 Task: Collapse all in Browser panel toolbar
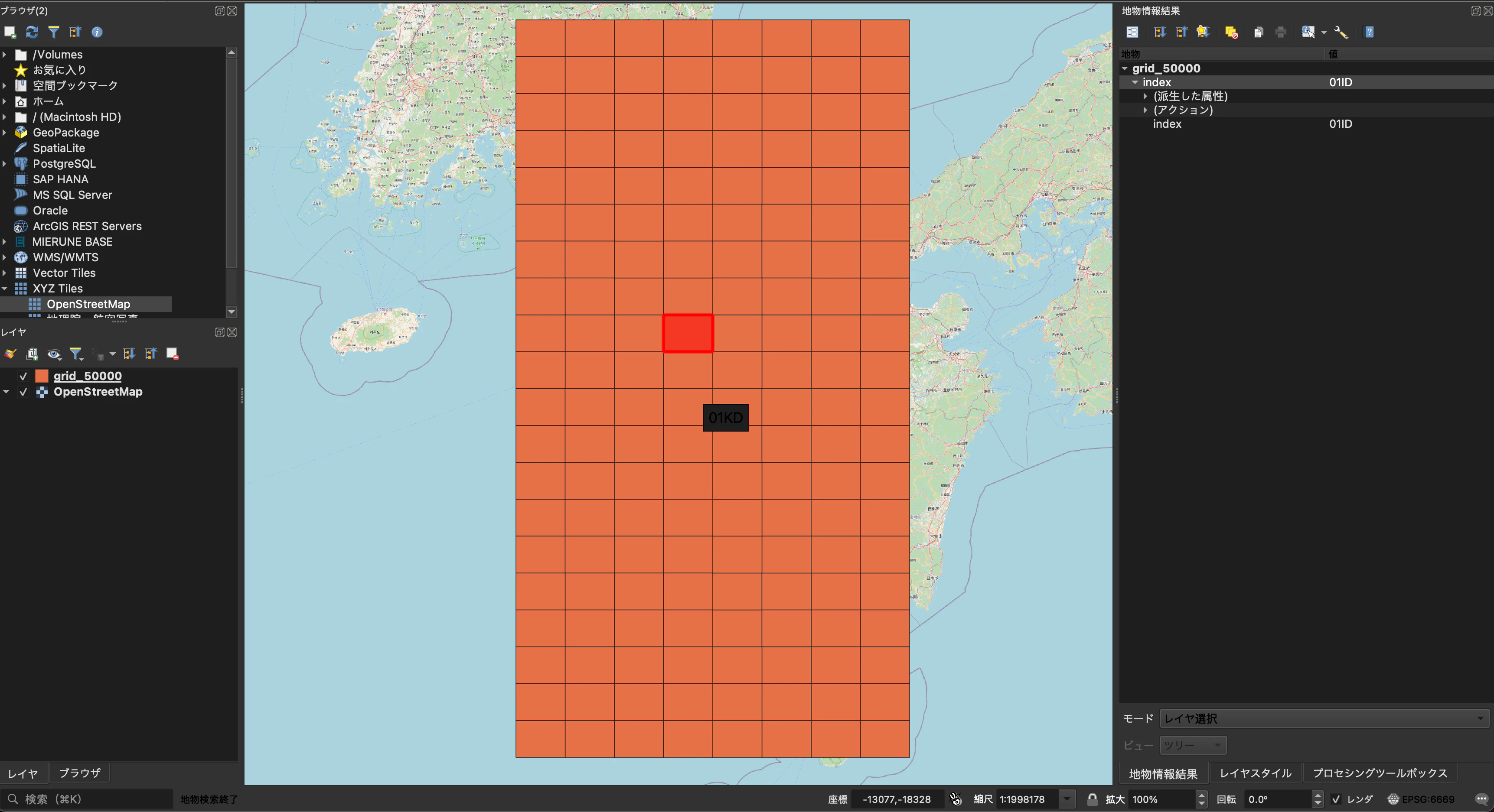pos(75,32)
